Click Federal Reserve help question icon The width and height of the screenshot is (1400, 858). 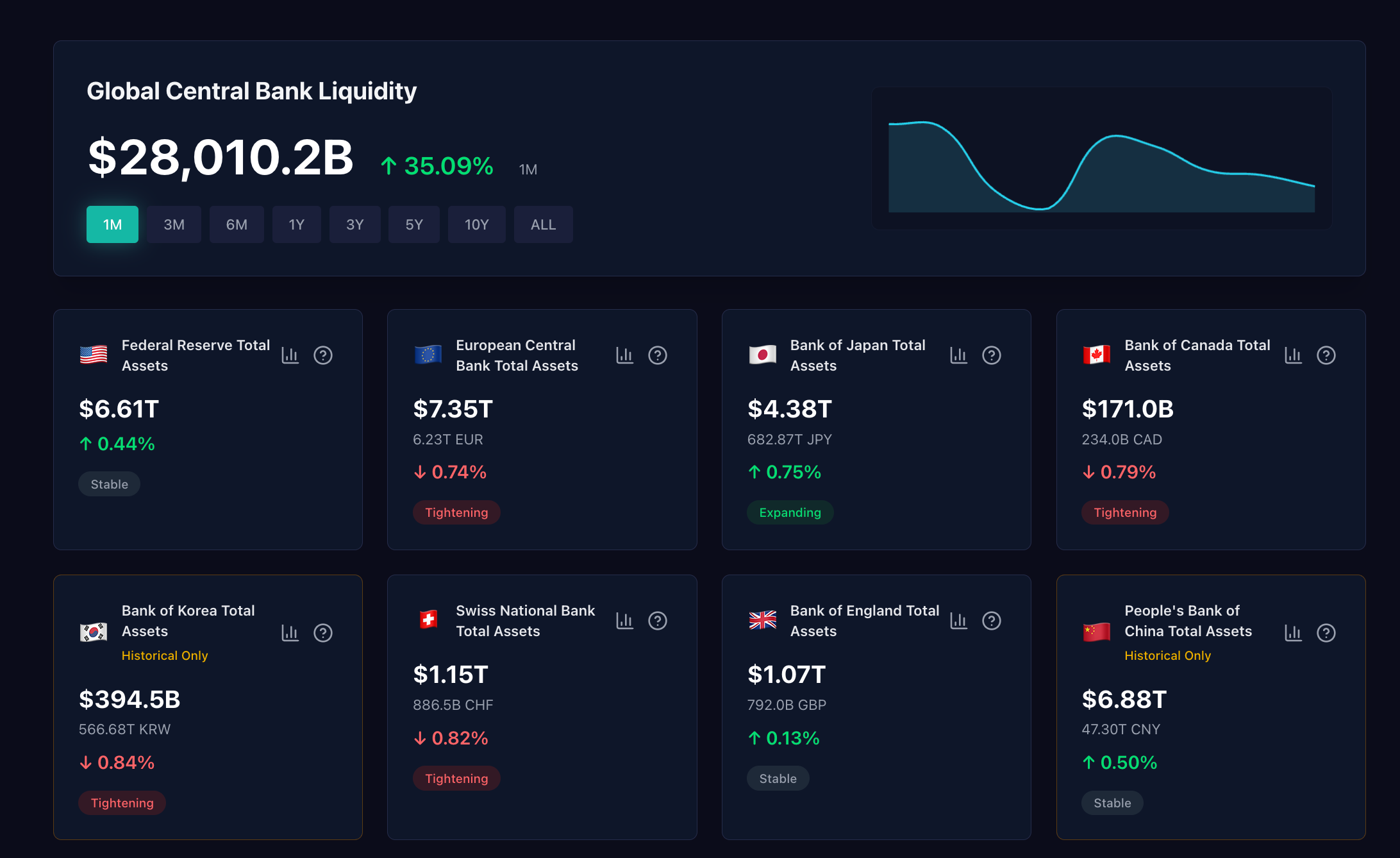coord(323,355)
